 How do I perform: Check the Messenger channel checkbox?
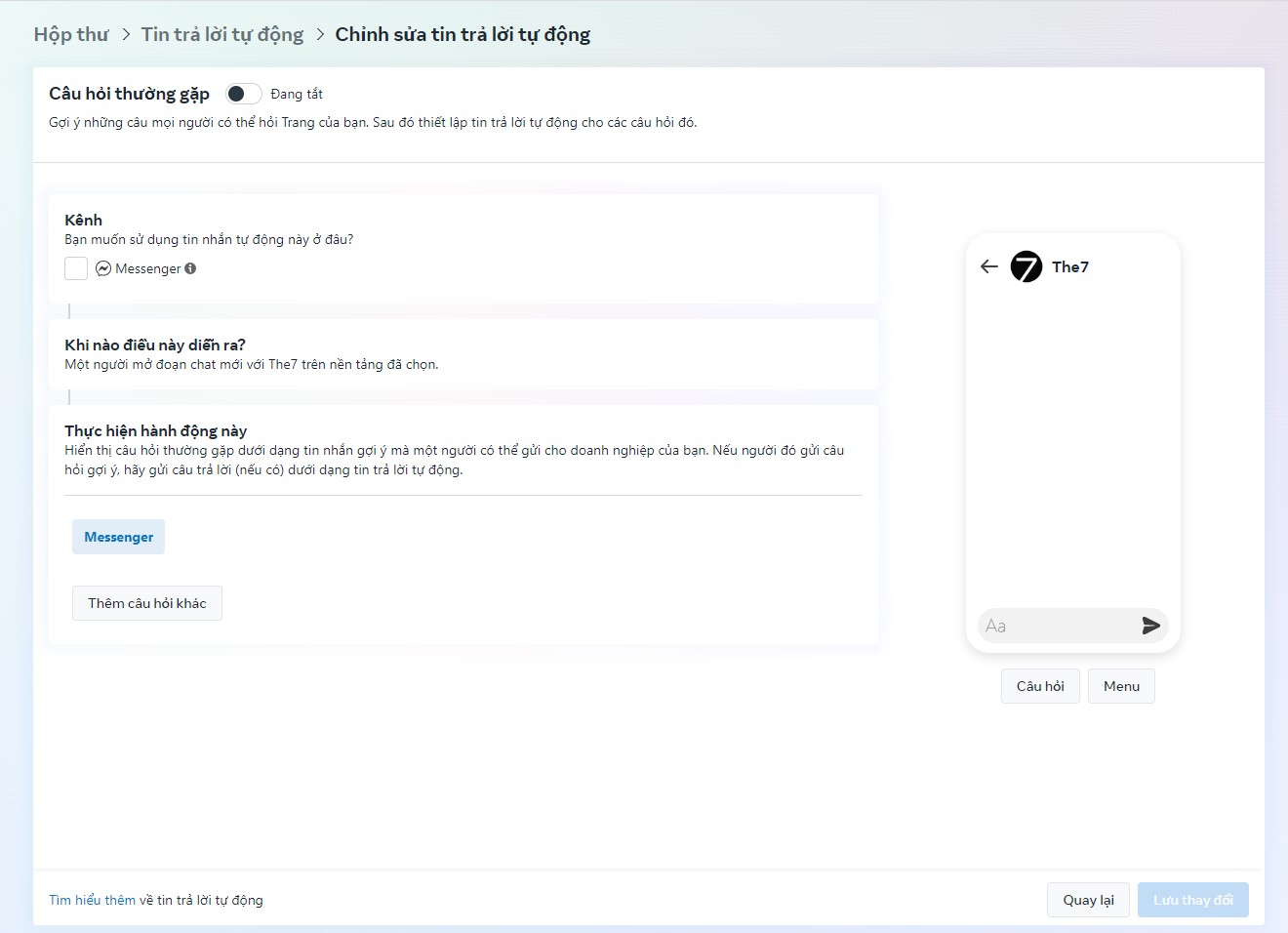pyautogui.click(x=75, y=268)
